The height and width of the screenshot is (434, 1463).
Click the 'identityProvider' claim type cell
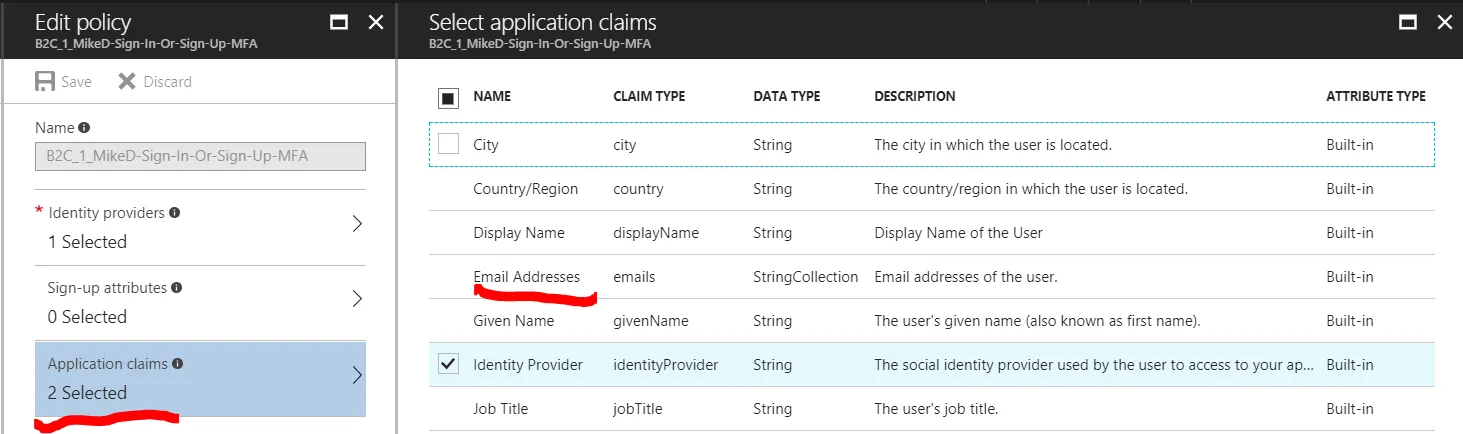pos(666,365)
